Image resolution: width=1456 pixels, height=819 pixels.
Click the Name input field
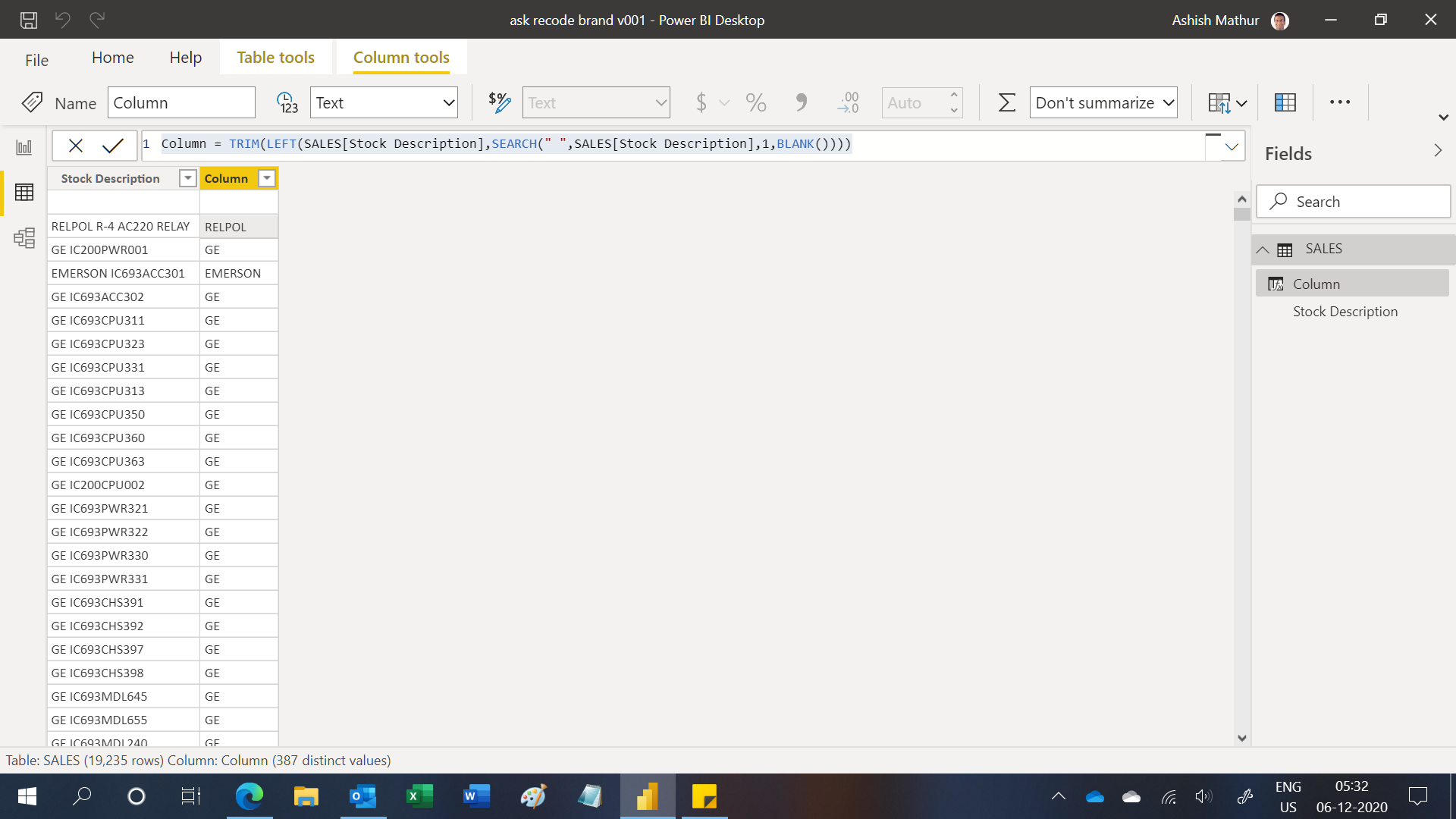tap(182, 102)
